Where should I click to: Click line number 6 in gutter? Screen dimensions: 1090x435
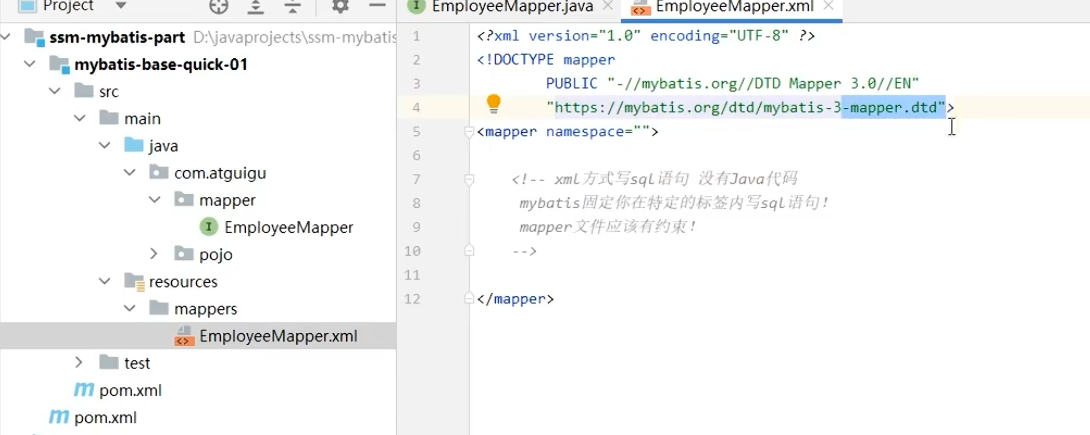pos(416,155)
